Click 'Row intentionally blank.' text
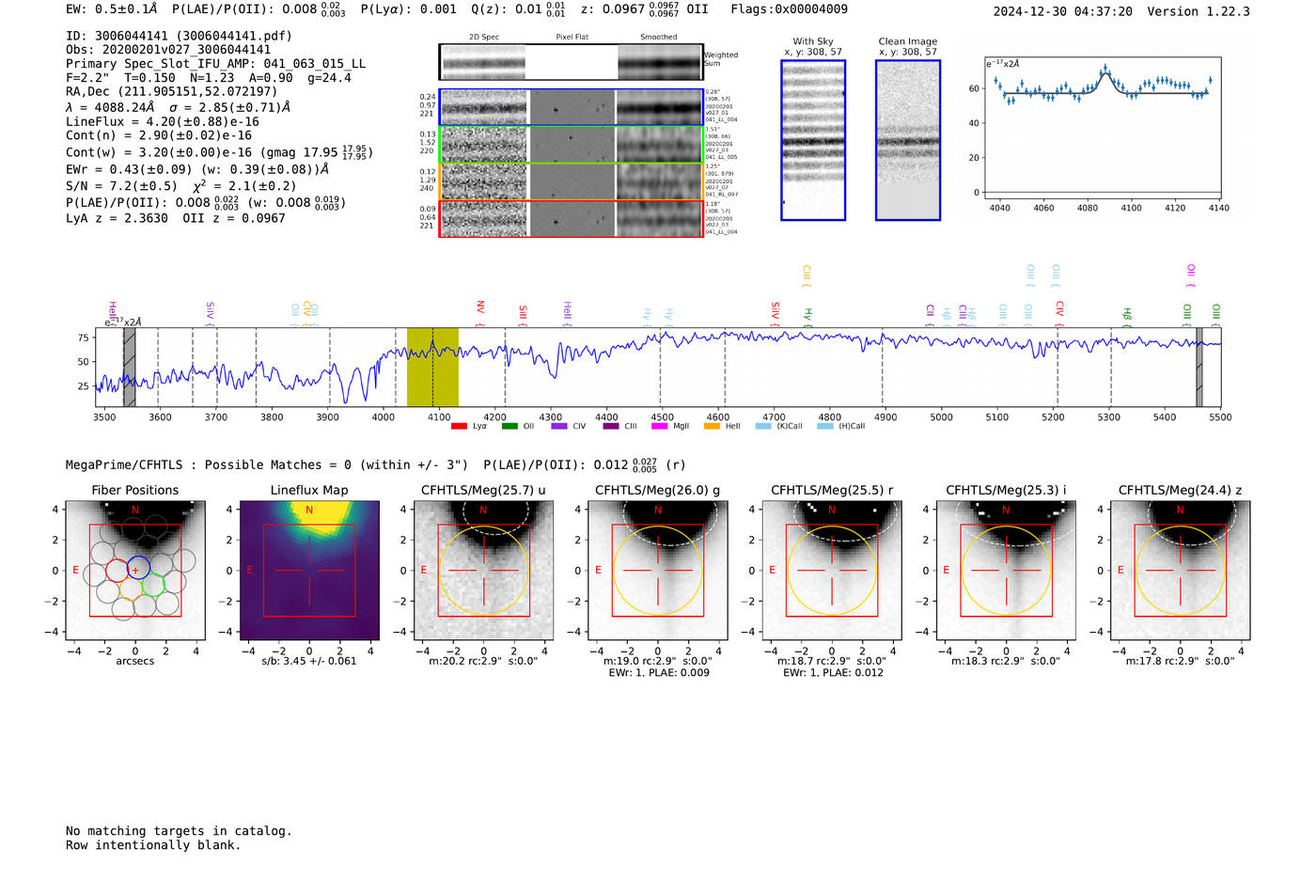 (153, 845)
